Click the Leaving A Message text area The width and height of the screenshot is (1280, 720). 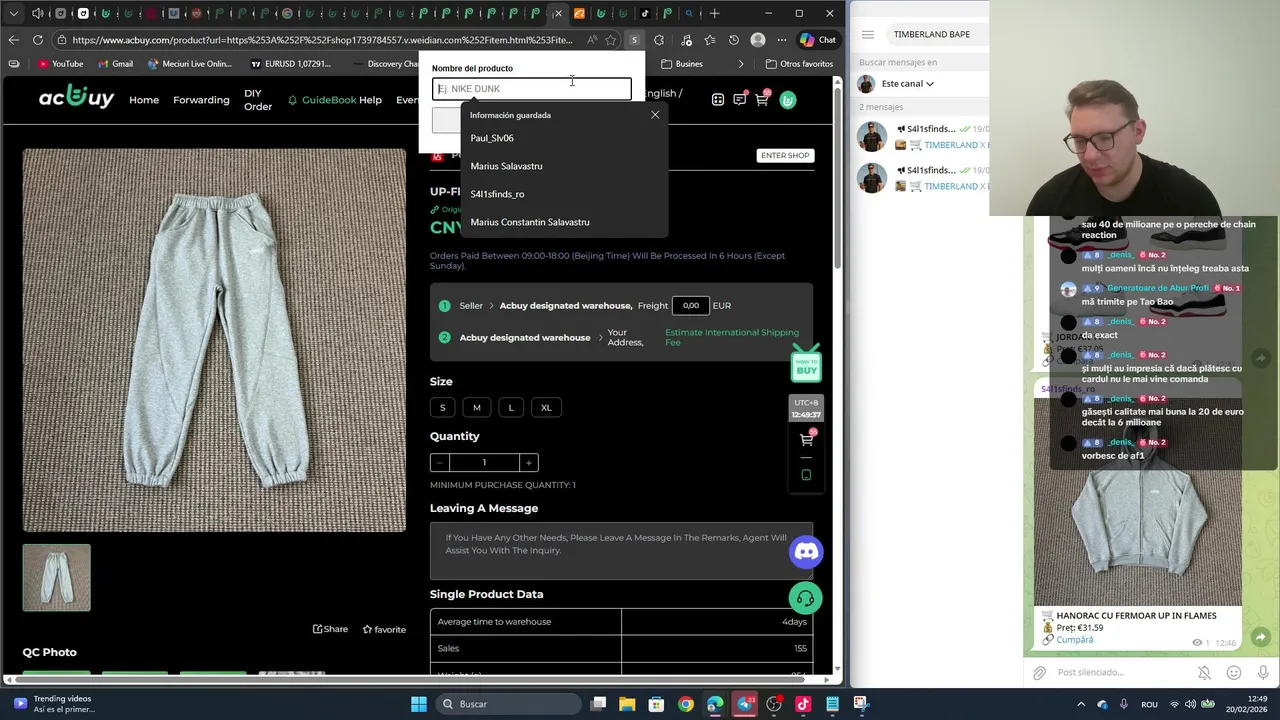point(621,551)
